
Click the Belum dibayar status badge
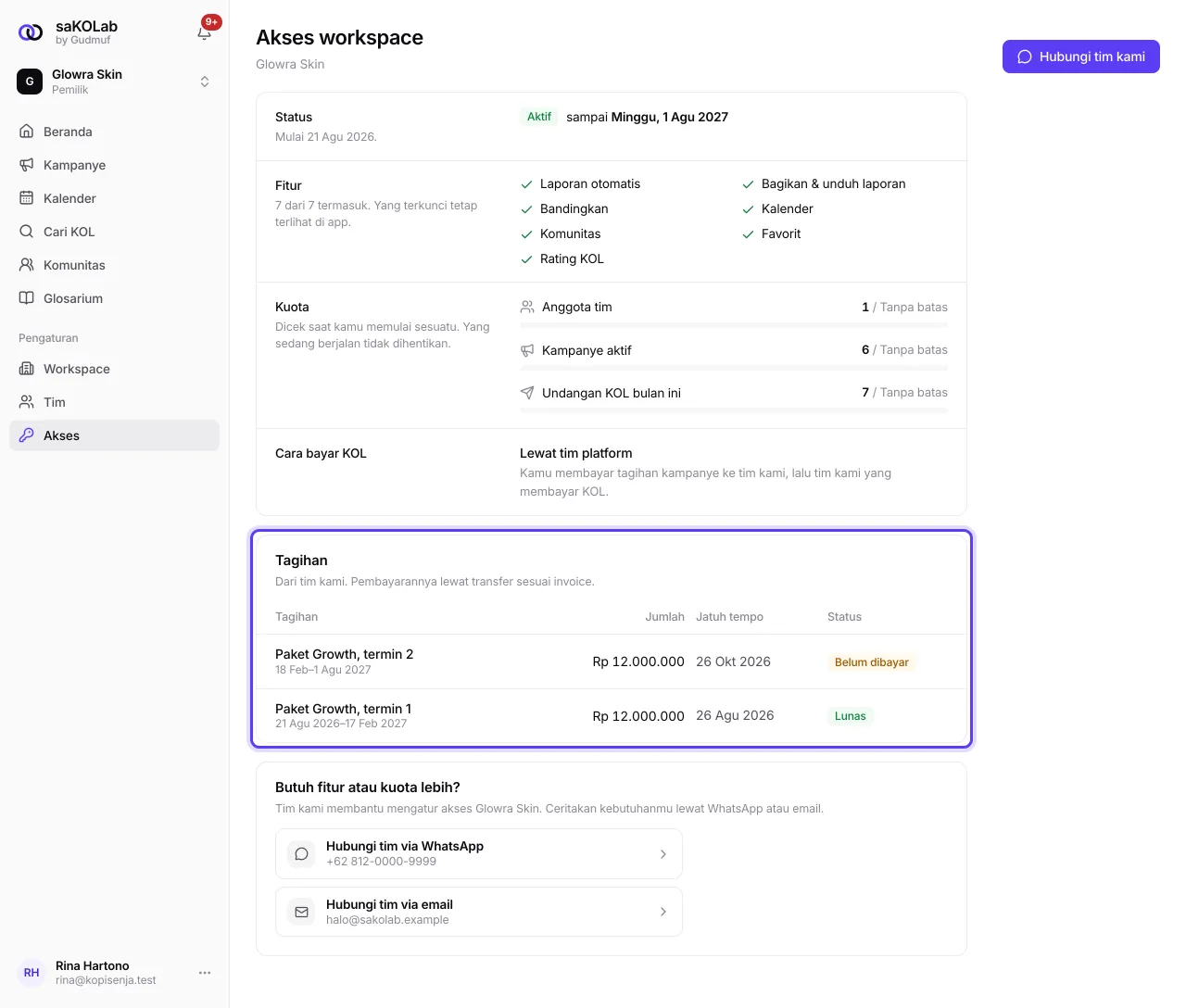pos(872,662)
